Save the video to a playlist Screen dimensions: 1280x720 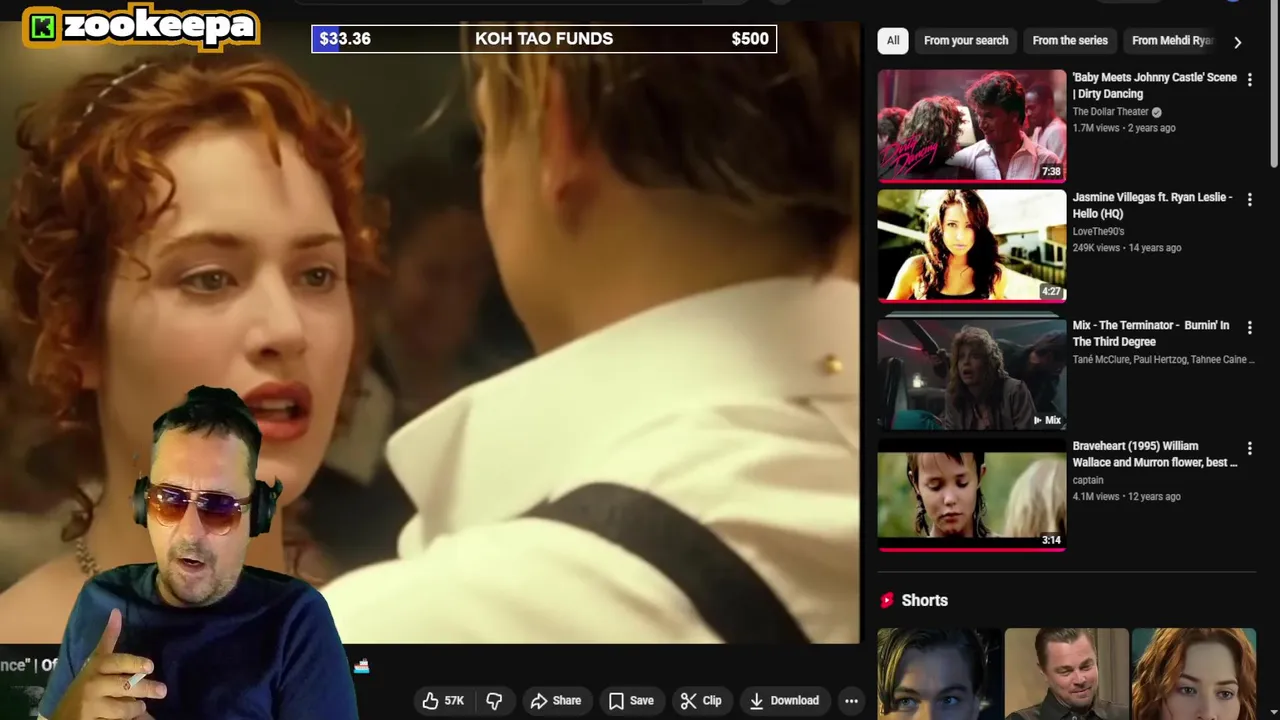(631, 701)
